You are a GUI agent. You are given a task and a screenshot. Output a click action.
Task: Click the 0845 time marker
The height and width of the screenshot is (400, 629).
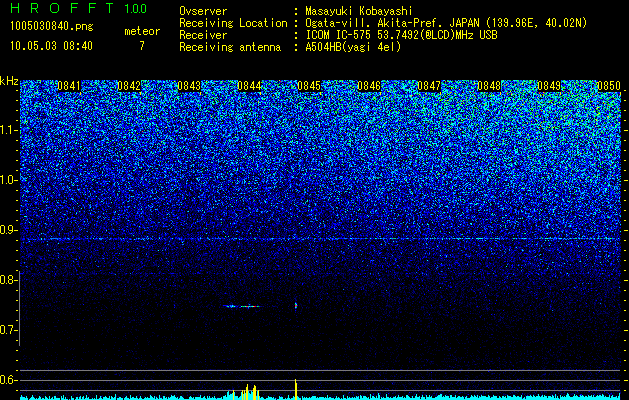(x=309, y=86)
